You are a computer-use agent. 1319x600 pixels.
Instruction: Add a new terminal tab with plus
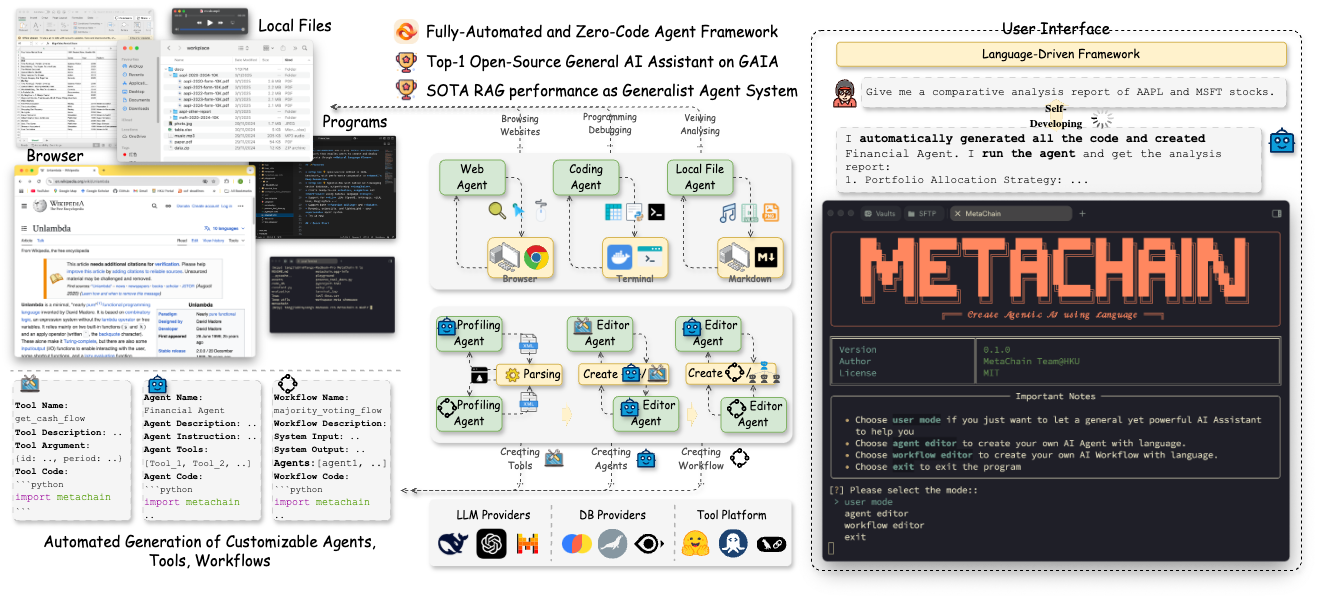point(1082,214)
